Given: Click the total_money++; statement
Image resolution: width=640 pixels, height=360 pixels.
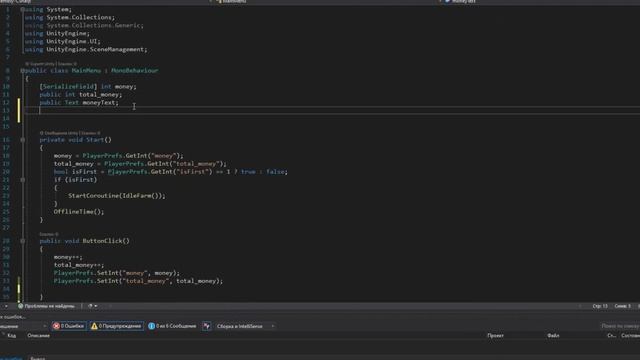Looking at the screenshot, I should 79,265.
